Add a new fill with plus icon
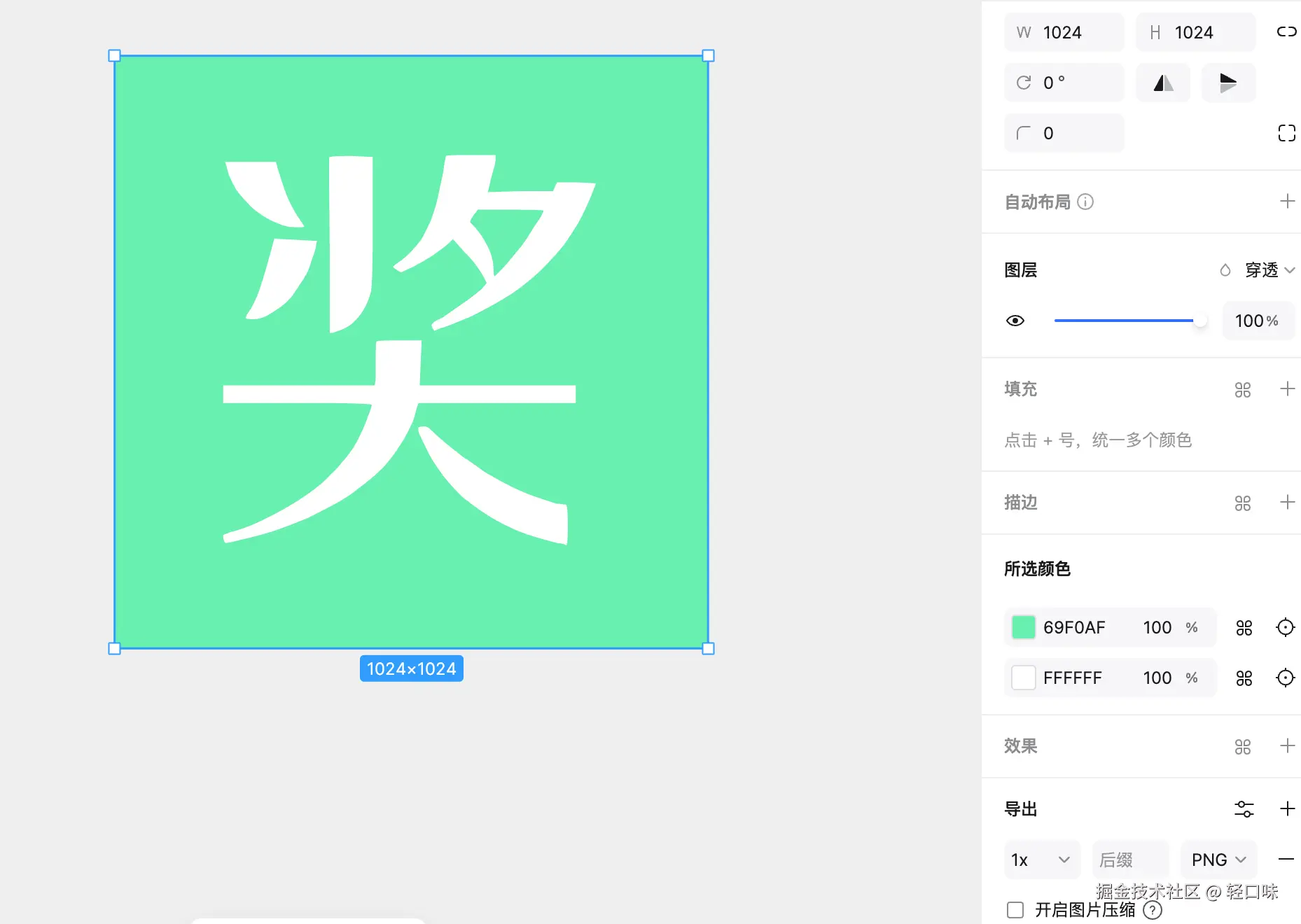This screenshot has height=924, width=1301. tap(1287, 389)
